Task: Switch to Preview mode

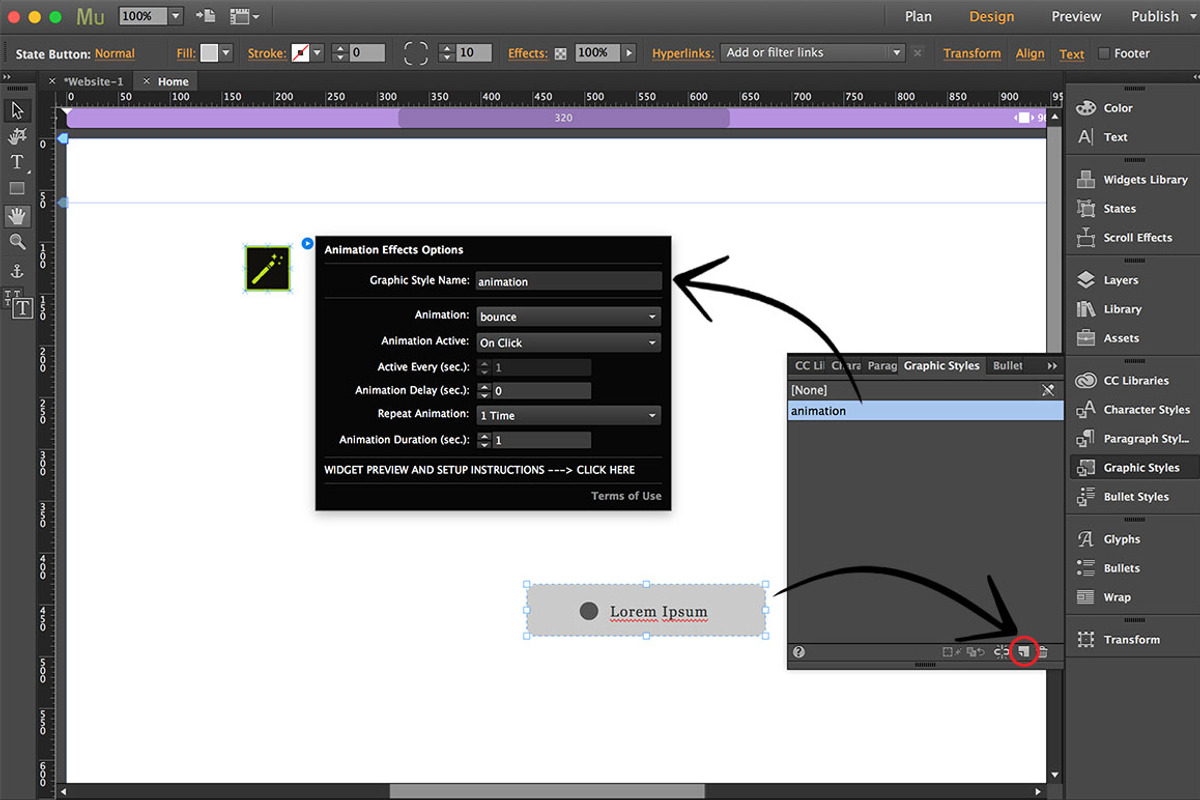Action: click(1076, 16)
